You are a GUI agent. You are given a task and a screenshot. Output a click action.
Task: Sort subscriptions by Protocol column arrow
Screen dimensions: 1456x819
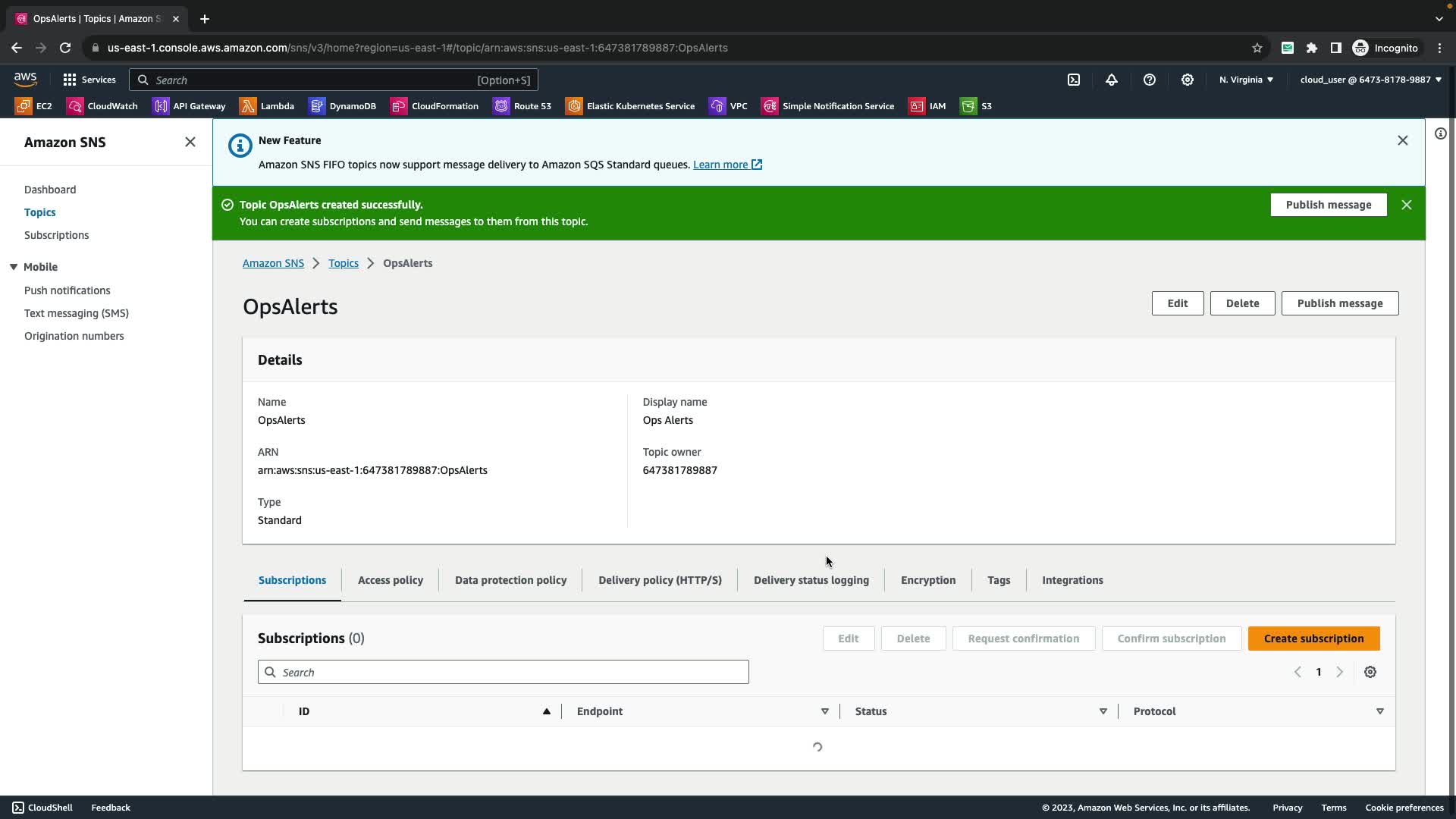click(x=1379, y=711)
